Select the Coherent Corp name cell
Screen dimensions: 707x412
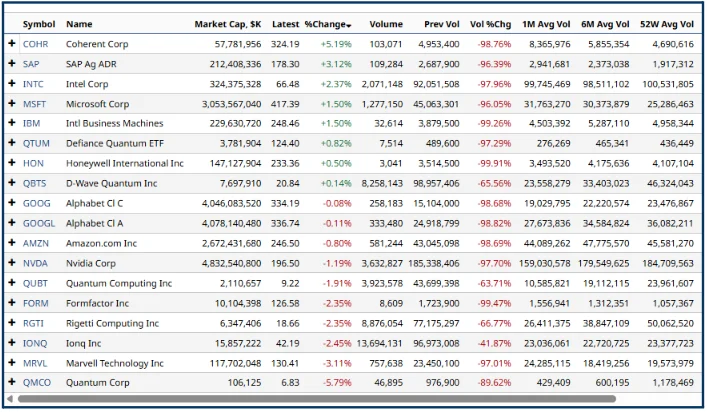coord(97,44)
